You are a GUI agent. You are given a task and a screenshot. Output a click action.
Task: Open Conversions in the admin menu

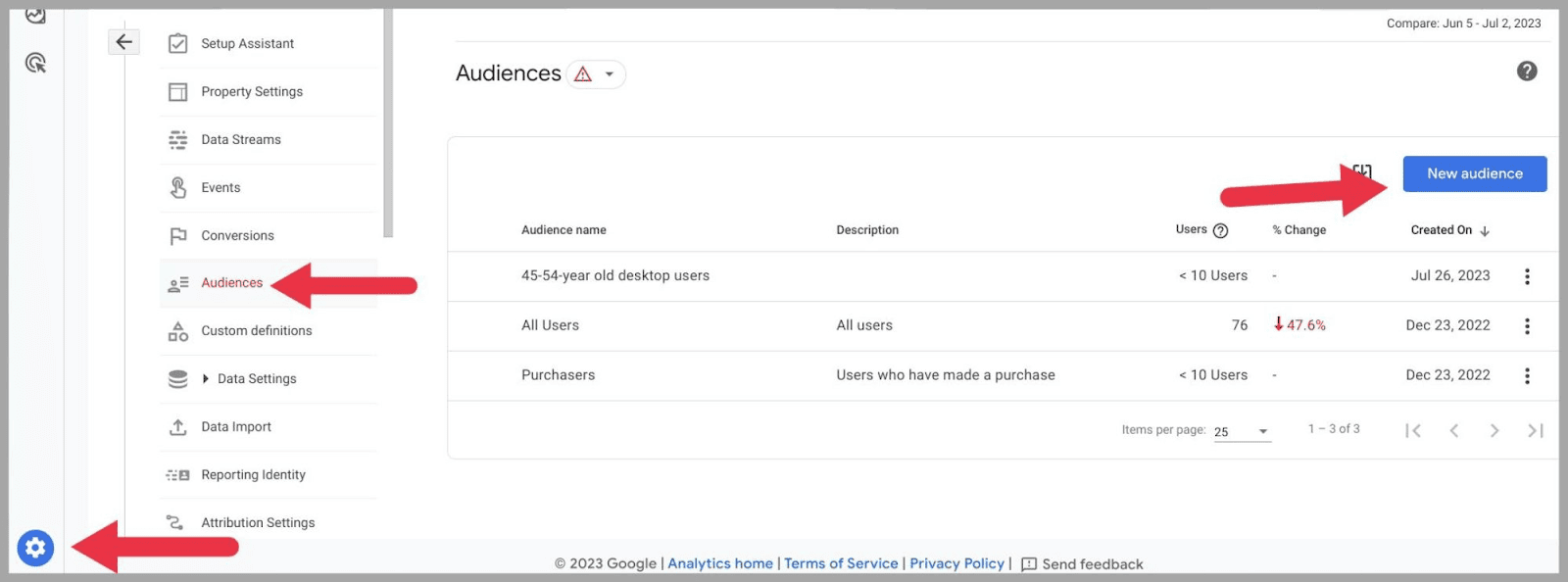coord(237,236)
